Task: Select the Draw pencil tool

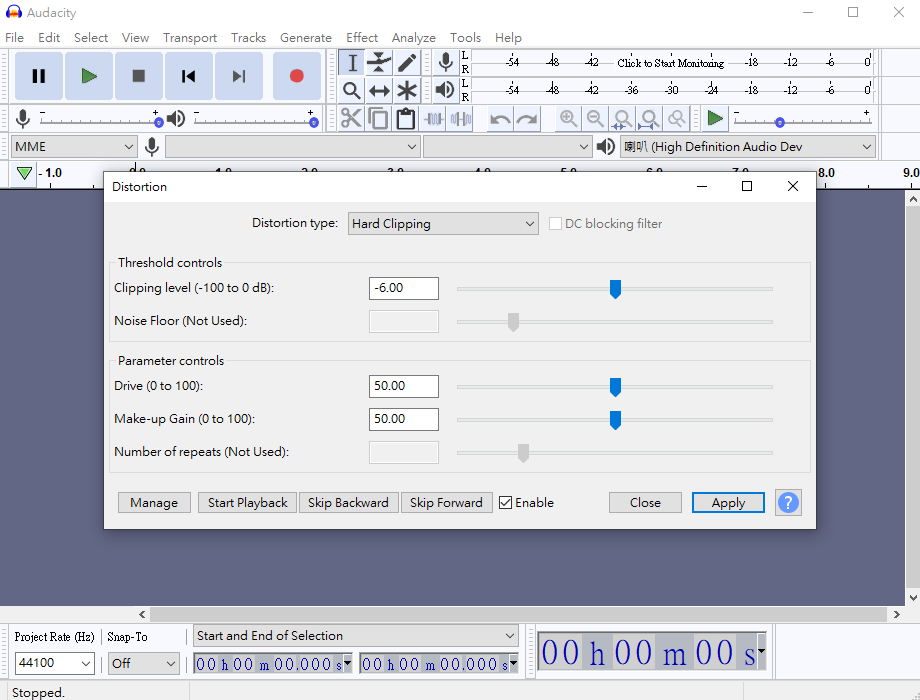Action: (407, 63)
